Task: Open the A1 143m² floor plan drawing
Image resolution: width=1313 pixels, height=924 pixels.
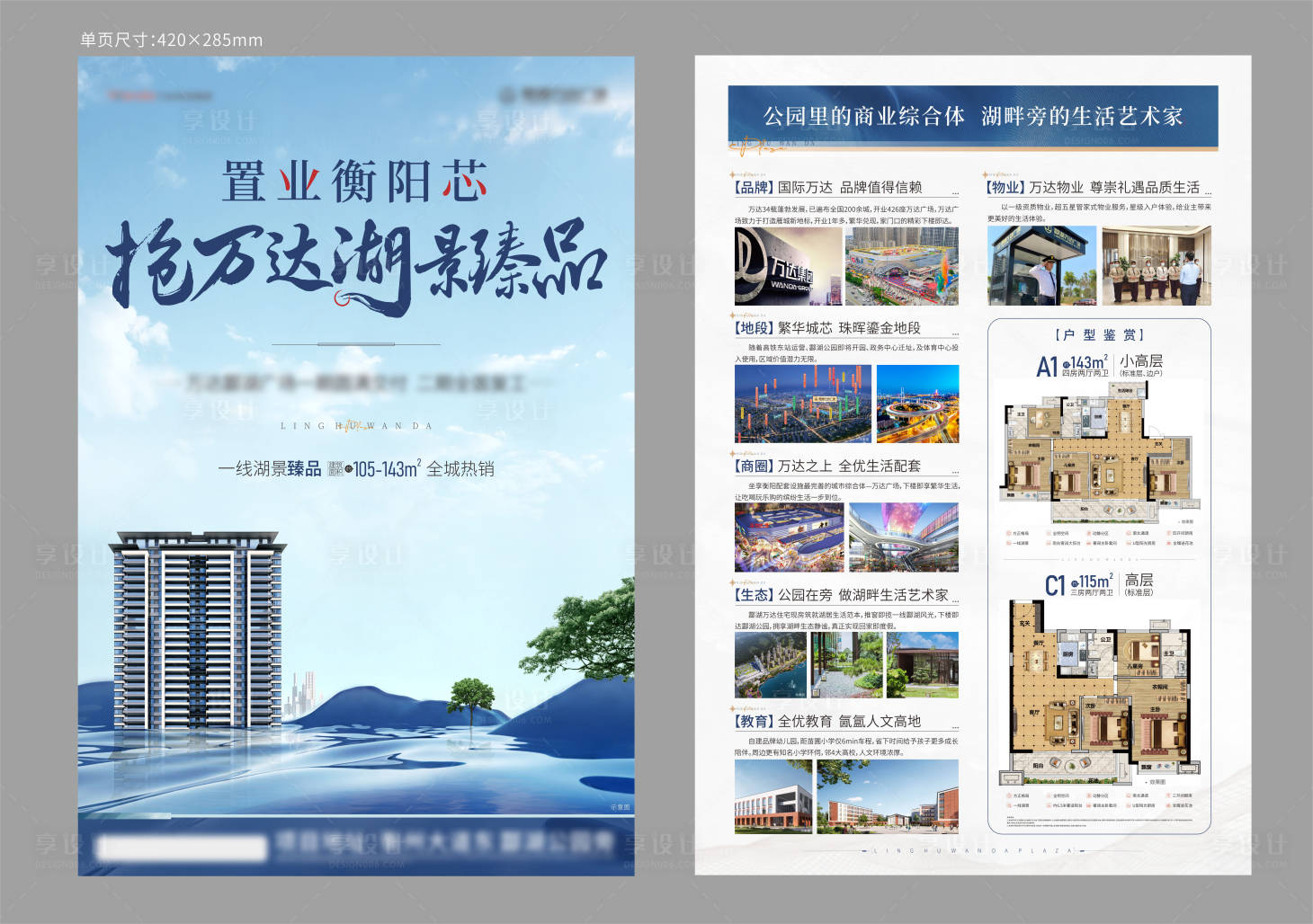Action: (1099, 451)
